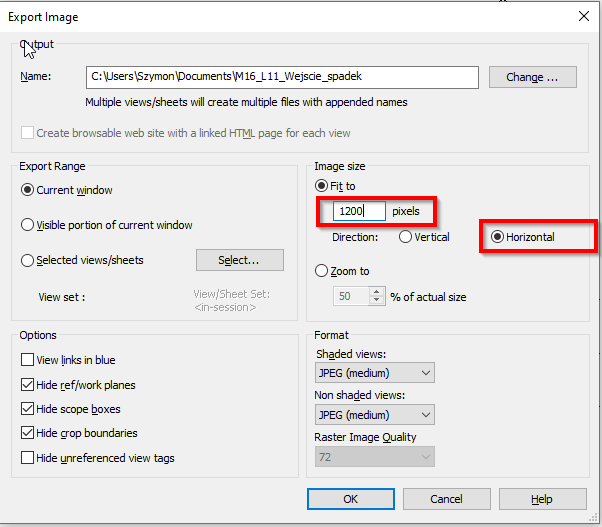This screenshot has width=602, height=527.
Task: Select the Fit to radio button
Action: coord(322,186)
